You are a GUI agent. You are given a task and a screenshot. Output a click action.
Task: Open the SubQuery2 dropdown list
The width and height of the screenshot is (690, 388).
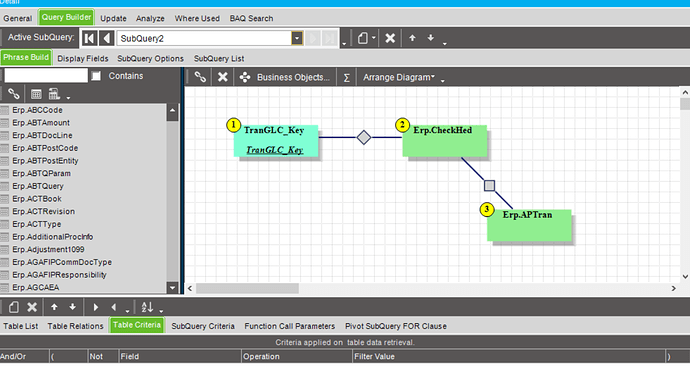[x=297, y=38]
